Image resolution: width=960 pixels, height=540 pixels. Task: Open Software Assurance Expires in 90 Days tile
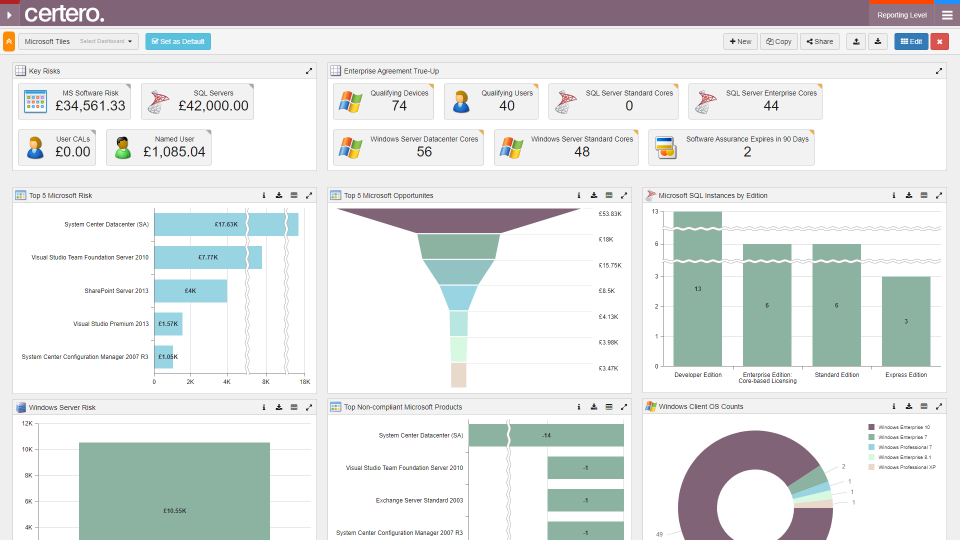click(731, 148)
